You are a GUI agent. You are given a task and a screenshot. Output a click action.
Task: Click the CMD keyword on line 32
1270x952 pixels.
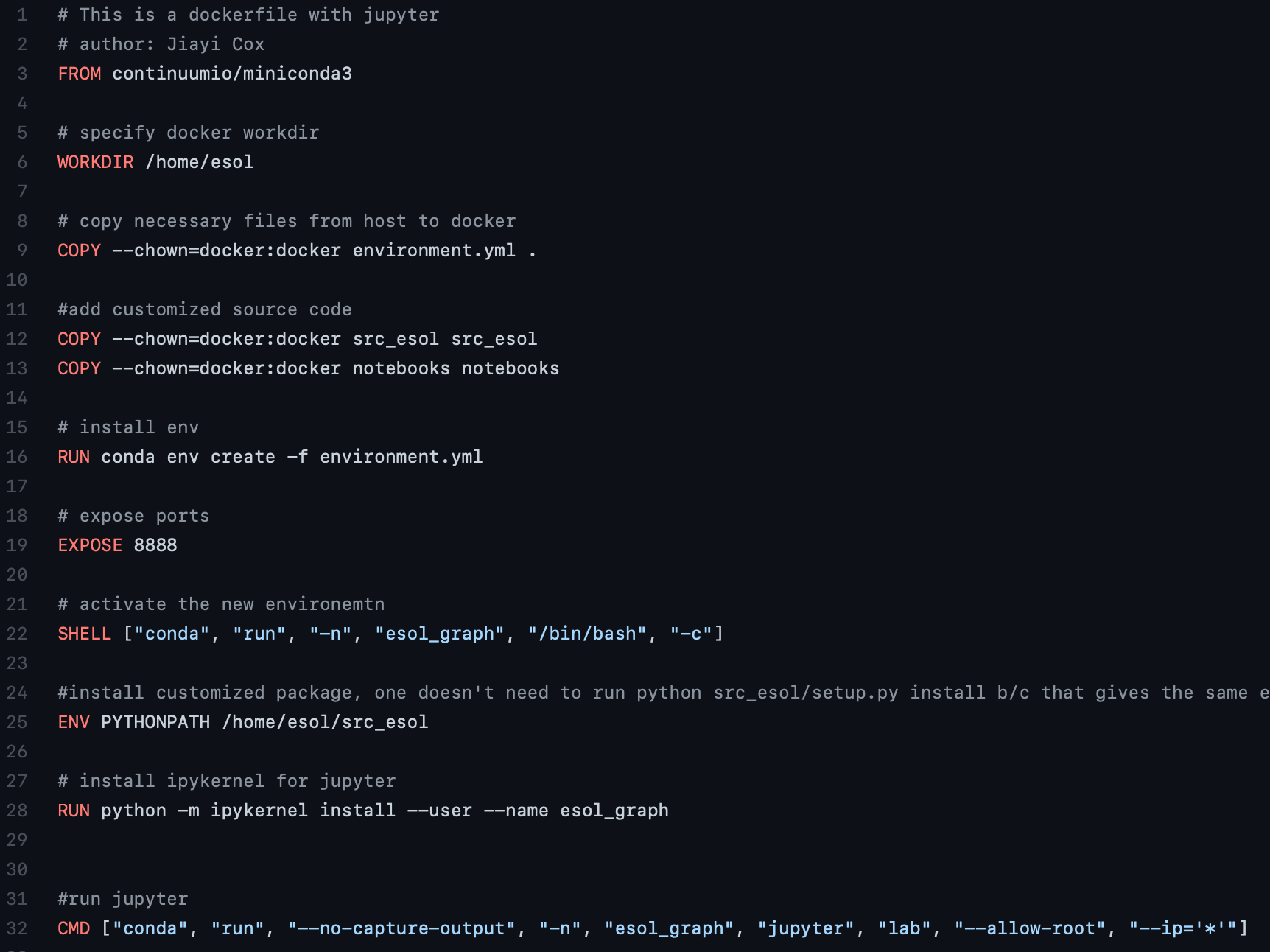[74, 928]
